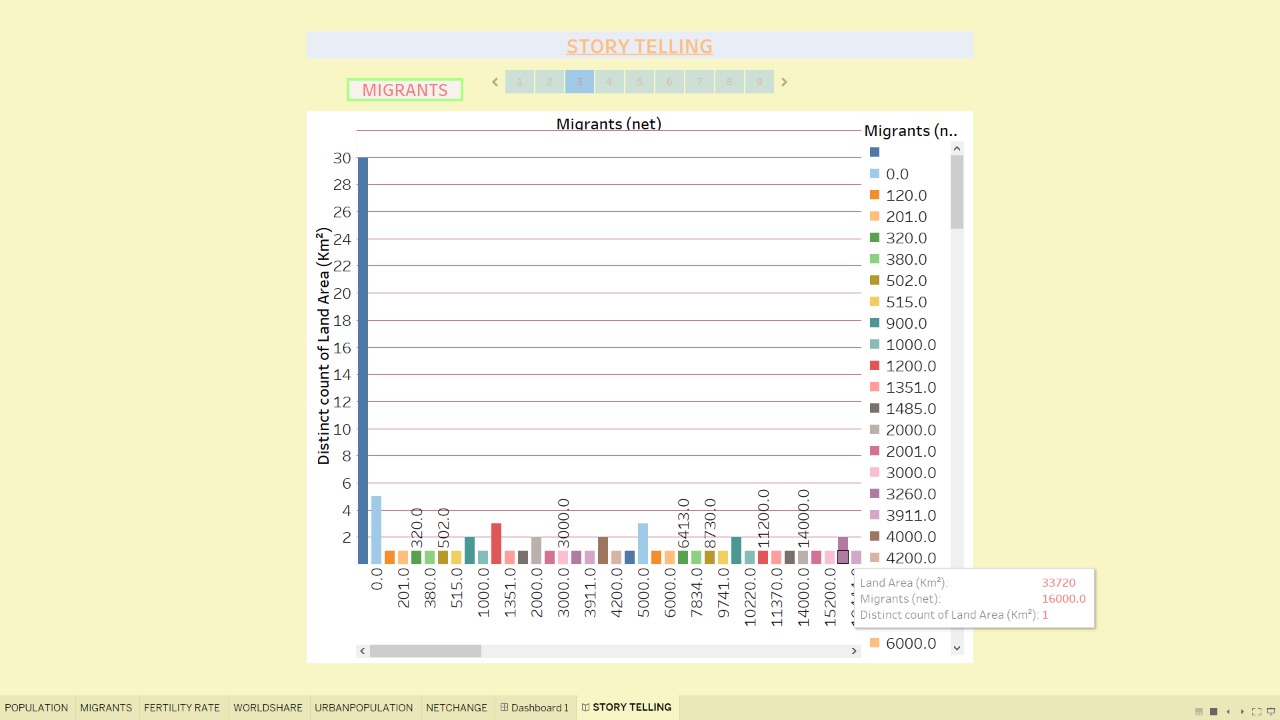This screenshot has width=1280, height=720.
Task: Switch to WORLDSHARE sheet tab
Action: (x=268, y=707)
